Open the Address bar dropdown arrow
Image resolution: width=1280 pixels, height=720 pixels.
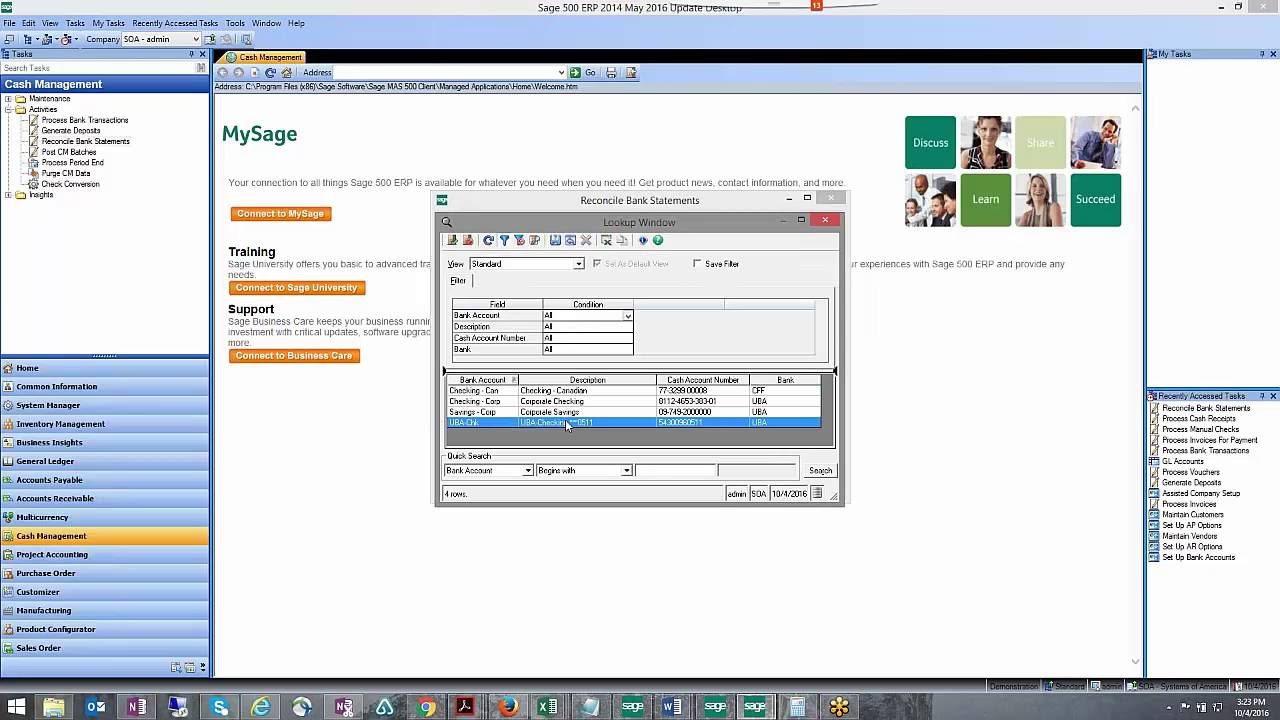point(561,72)
